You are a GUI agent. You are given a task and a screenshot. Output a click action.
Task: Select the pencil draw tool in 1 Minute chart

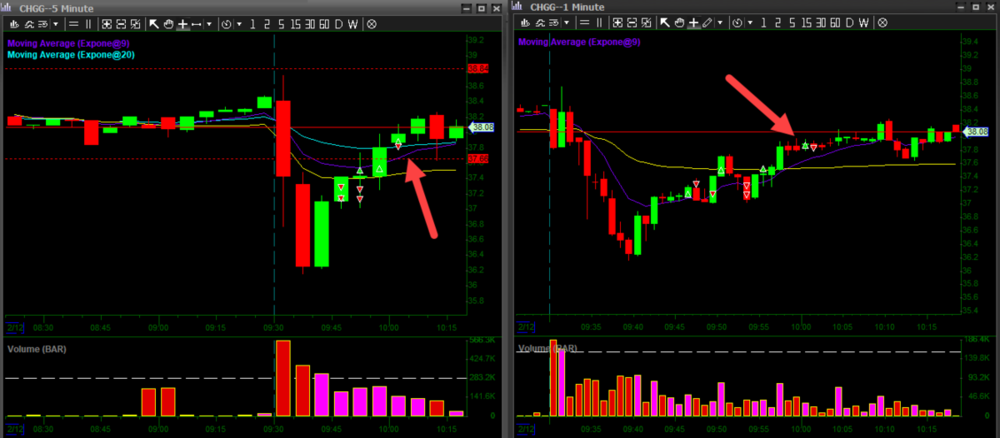[708, 23]
